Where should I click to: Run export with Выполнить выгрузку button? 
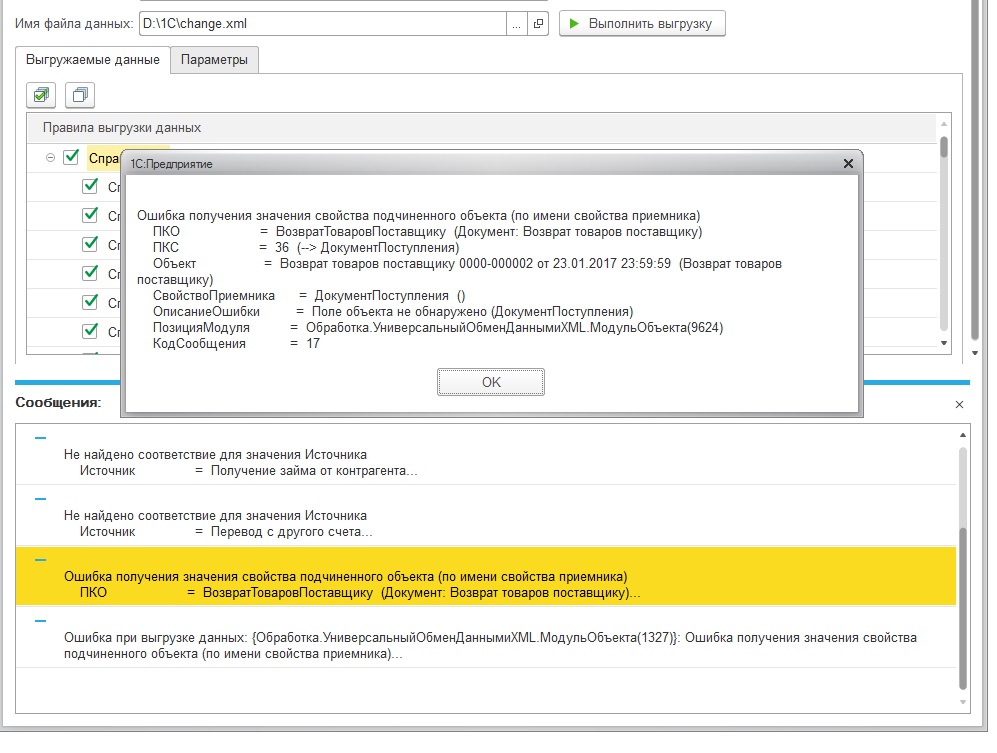pos(642,24)
